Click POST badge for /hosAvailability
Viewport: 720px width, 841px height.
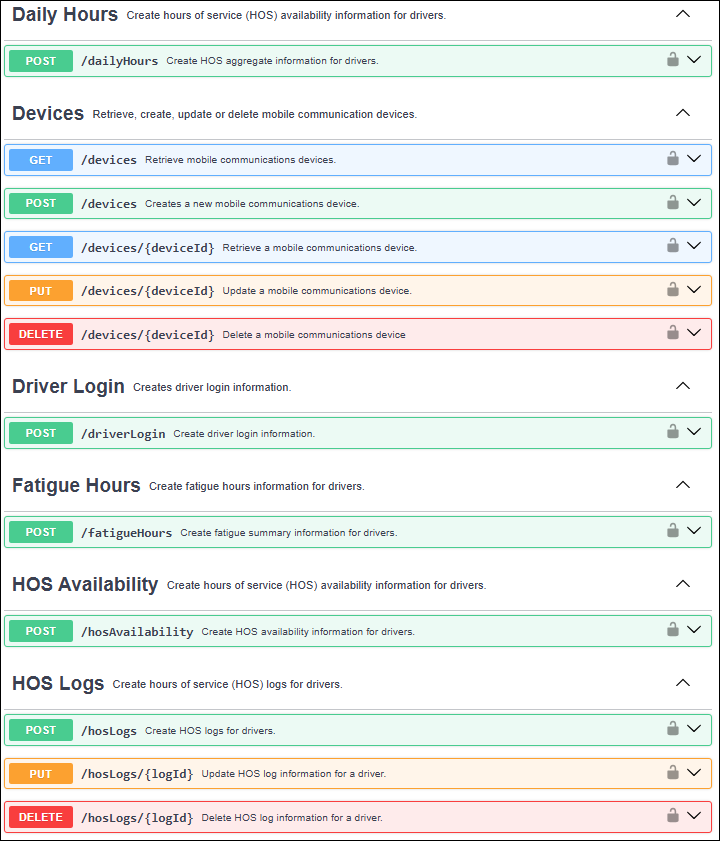click(x=41, y=631)
